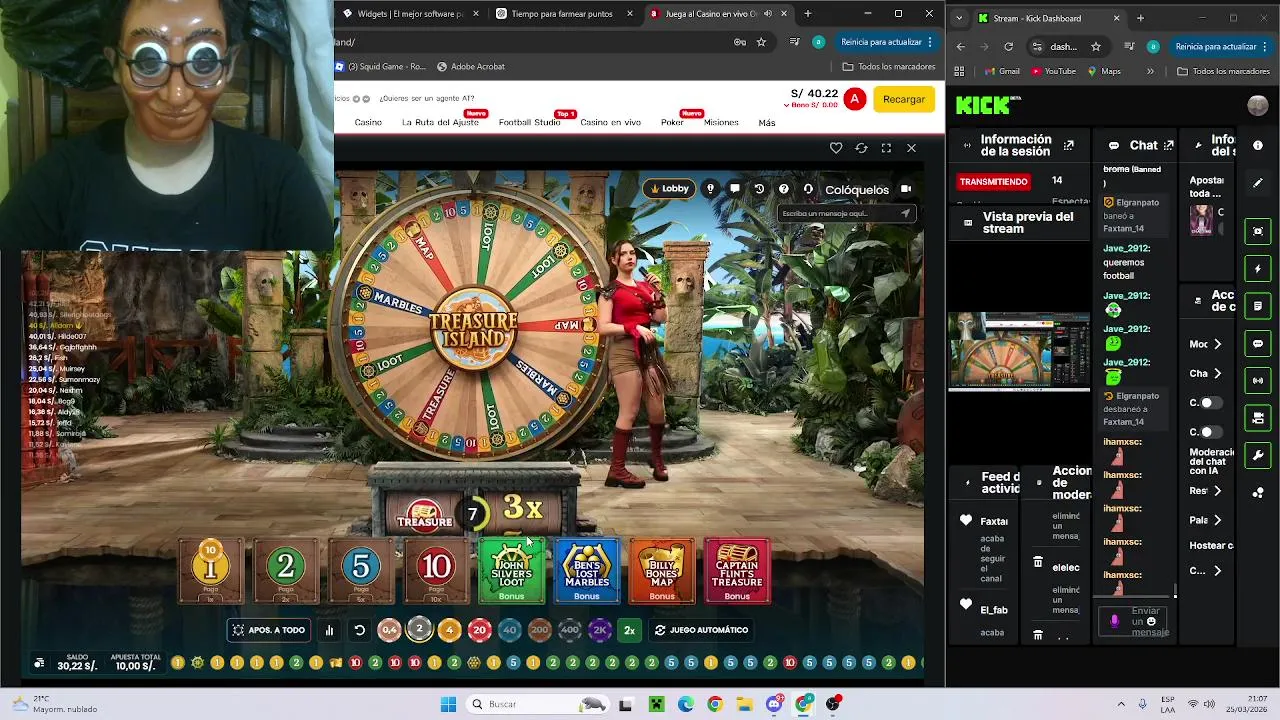The width and height of the screenshot is (1280, 720).
Task: Go back to the game Lobby
Action: (x=669, y=189)
